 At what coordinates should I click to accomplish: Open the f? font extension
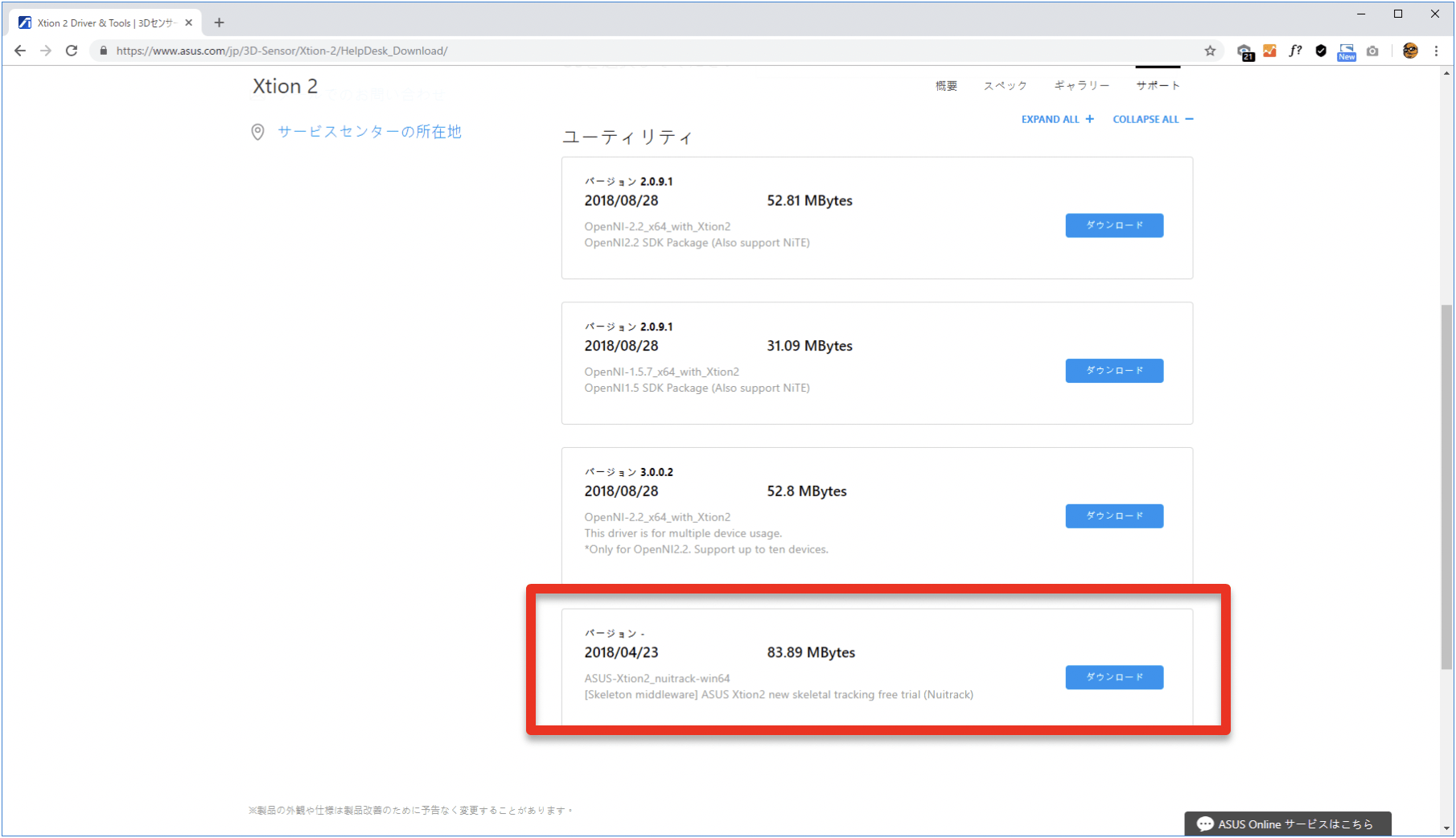pyautogui.click(x=1295, y=51)
